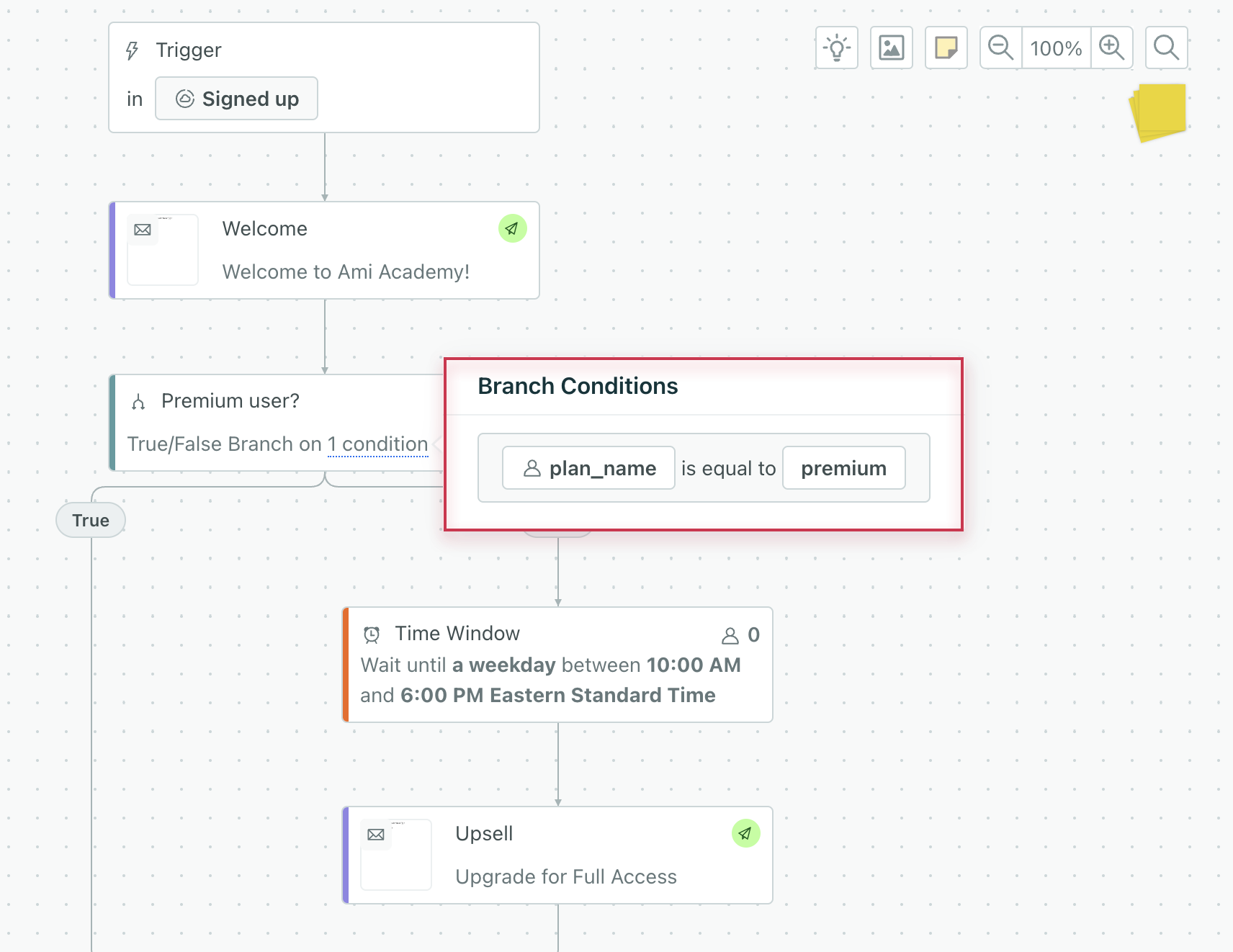Image resolution: width=1233 pixels, height=952 pixels.
Task: Zoom out with the minus magnifier
Action: (1001, 48)
